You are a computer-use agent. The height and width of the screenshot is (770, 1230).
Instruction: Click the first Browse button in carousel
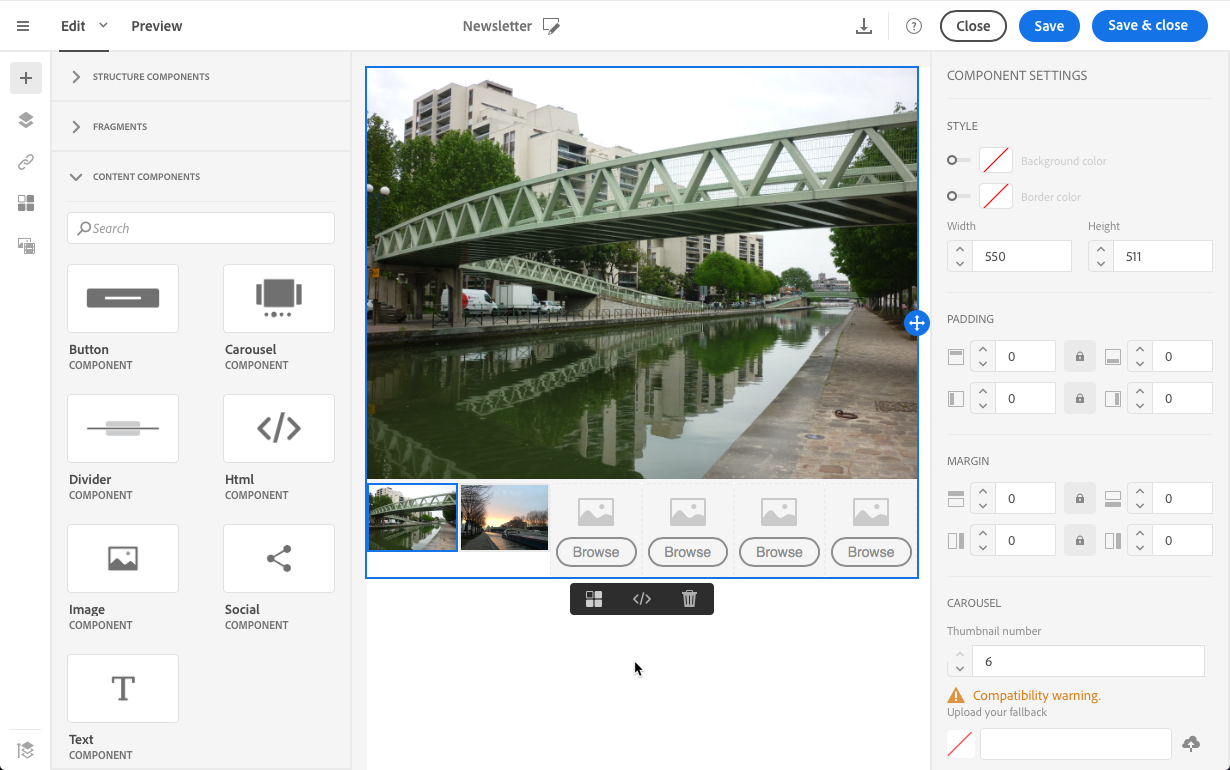(596, 552)
